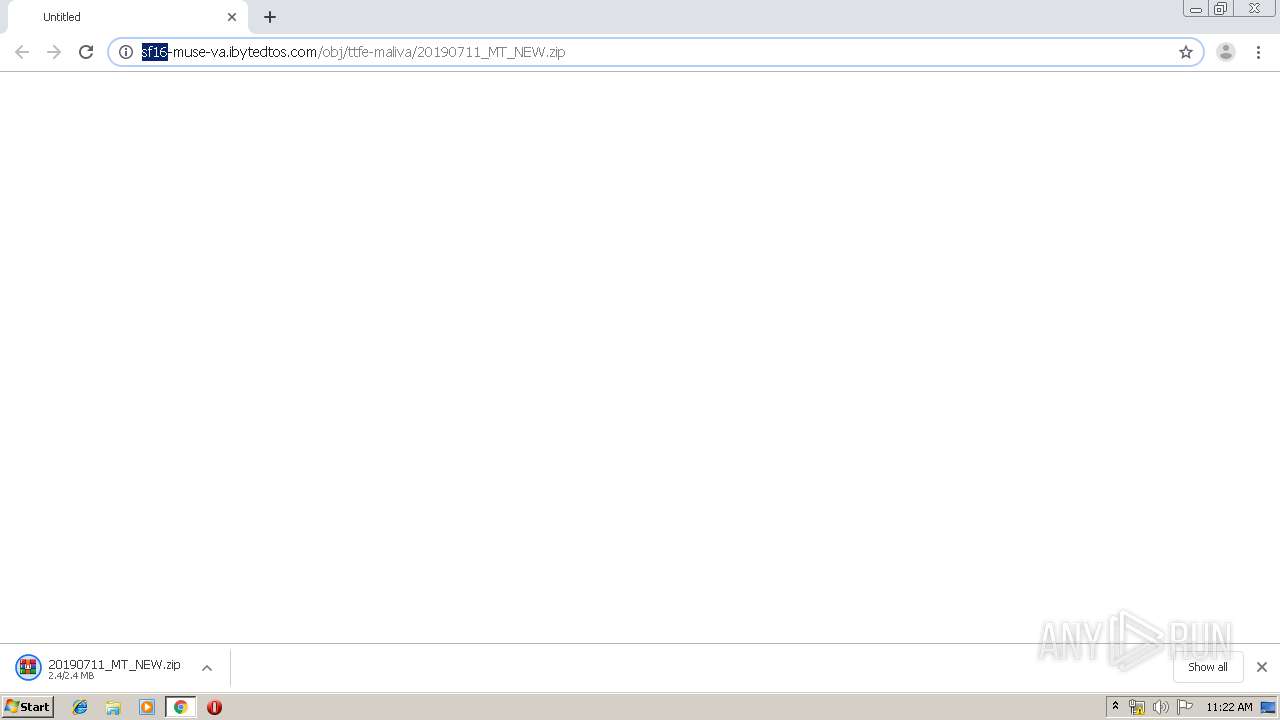Launch Internet Explorer from taskbar
This screenshot has height=720, width=1280.
point(80,707)
